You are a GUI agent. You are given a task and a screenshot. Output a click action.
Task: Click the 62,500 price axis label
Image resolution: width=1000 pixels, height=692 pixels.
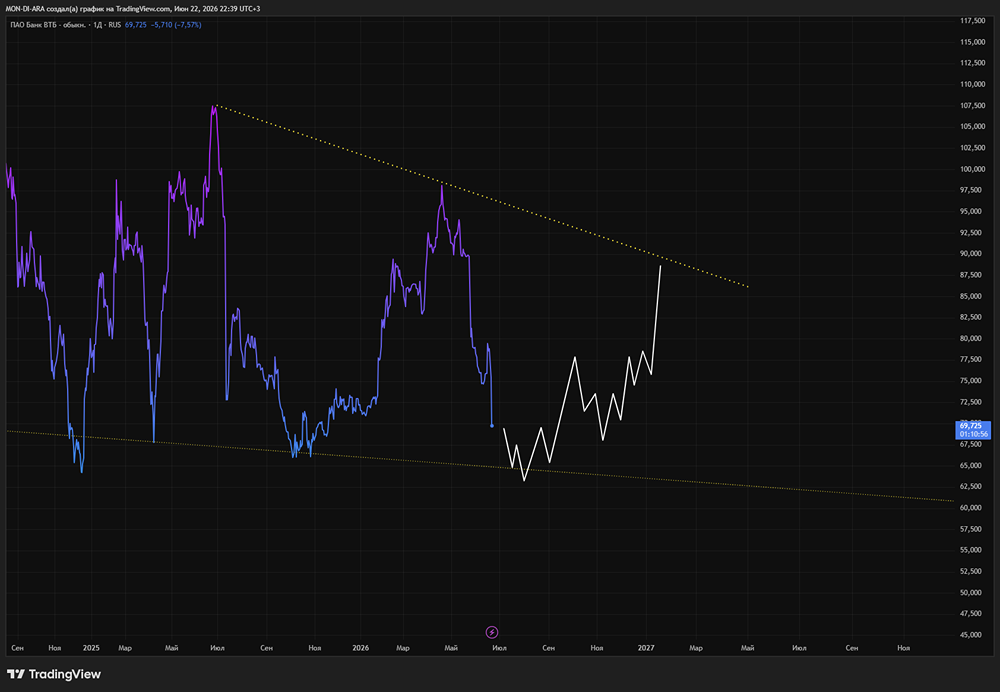[x=971, y=487]
